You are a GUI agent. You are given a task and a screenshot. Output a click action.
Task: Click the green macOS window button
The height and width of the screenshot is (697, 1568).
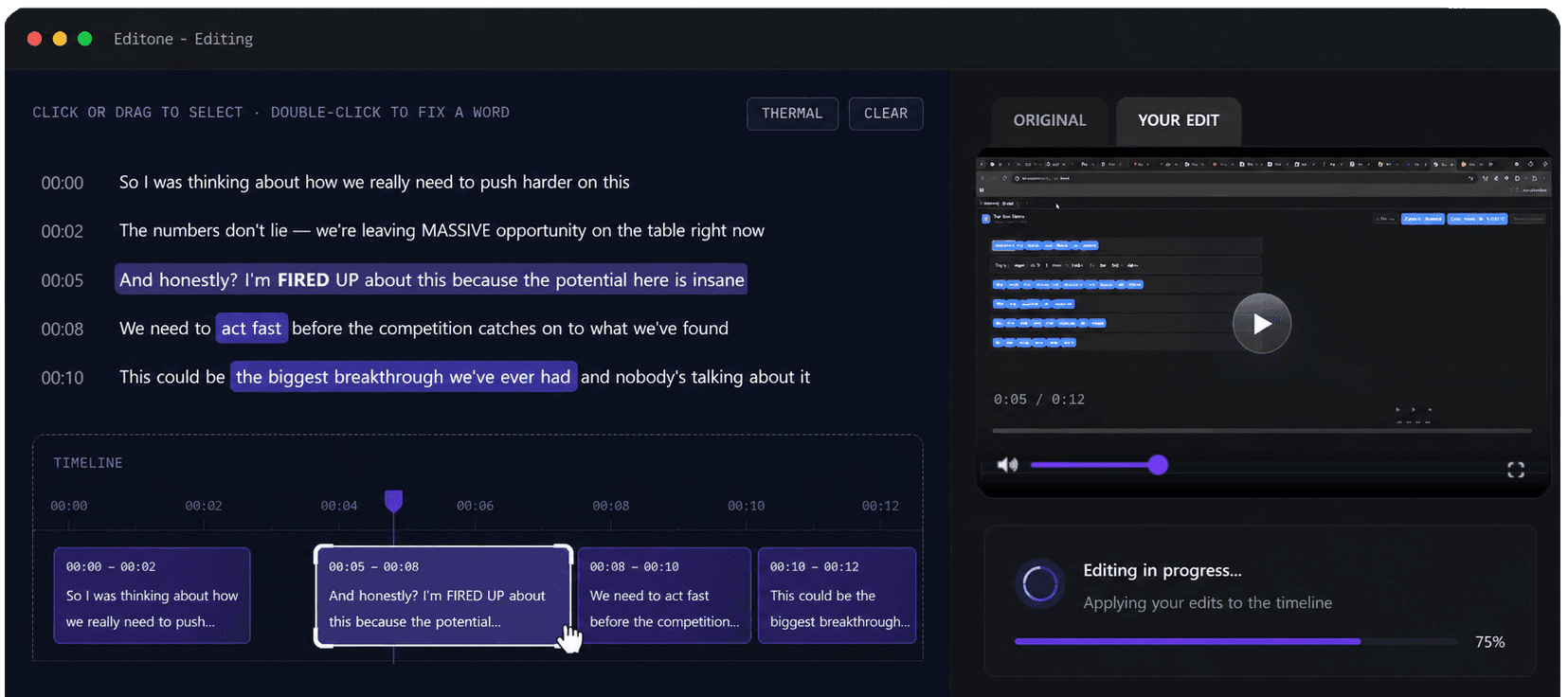[x=84, y=39]
